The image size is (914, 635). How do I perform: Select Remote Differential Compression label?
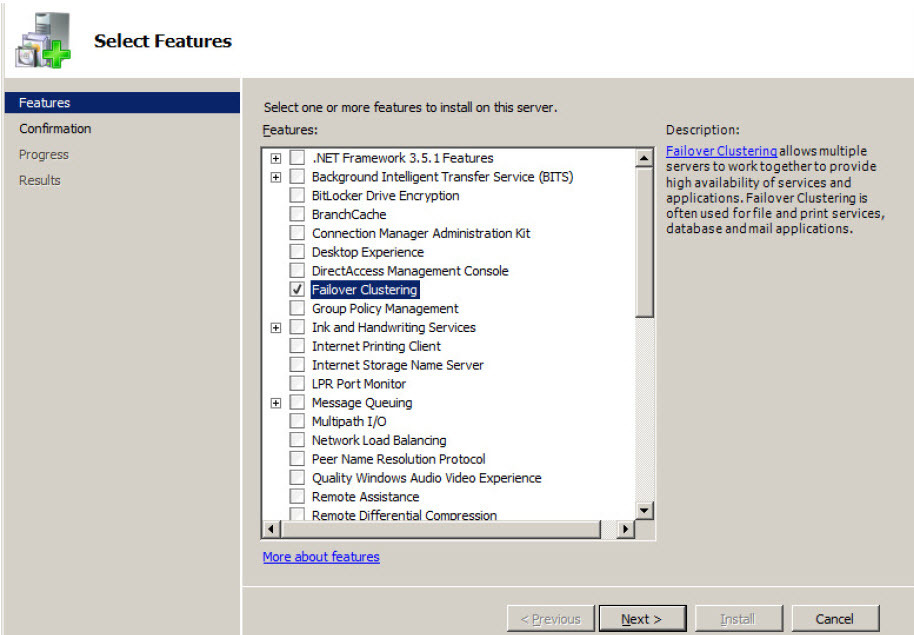405,515
